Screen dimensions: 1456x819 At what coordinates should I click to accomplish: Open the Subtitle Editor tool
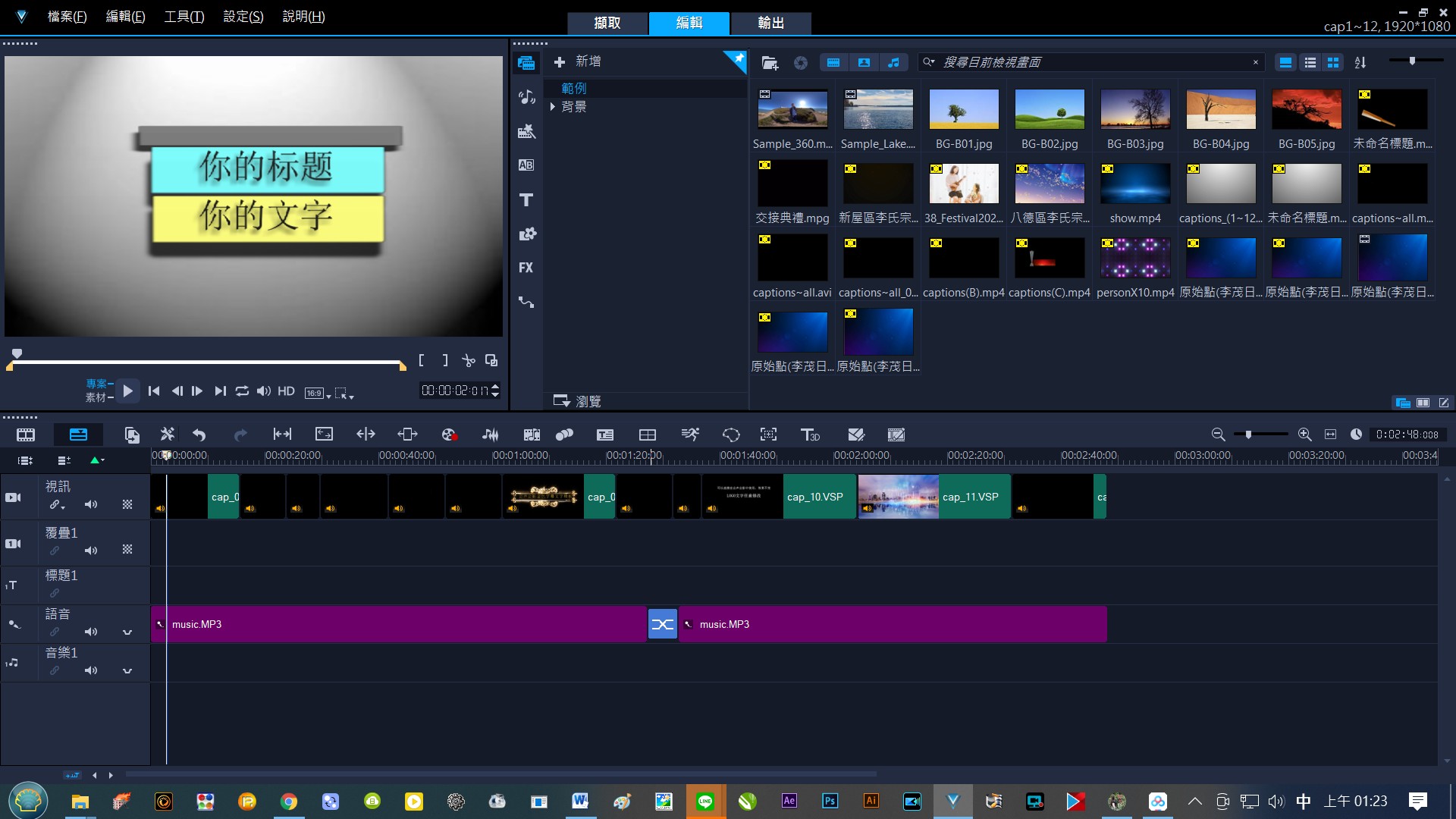click(x=605, y=435)
